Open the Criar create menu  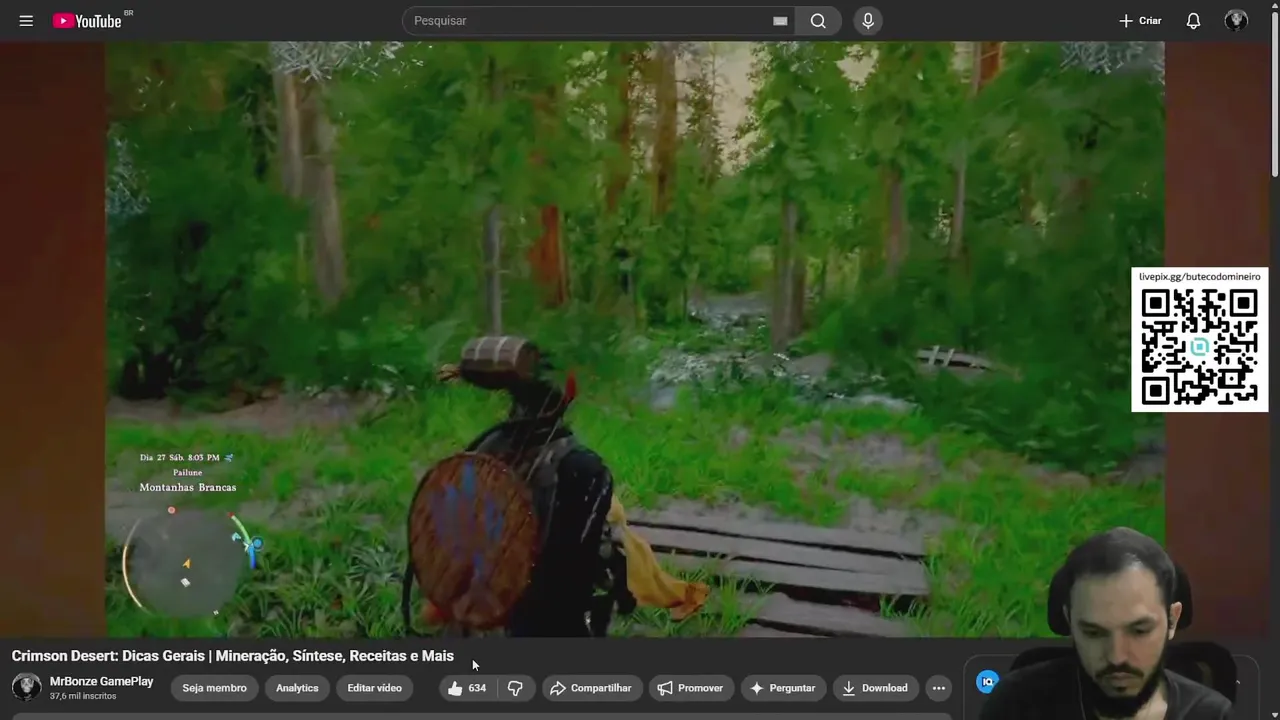click(x=1140, y=21)
